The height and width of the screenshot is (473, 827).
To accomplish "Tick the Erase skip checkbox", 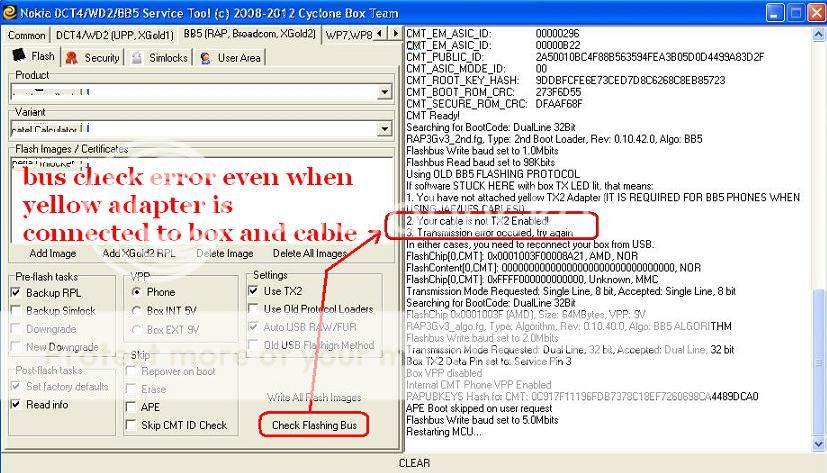I will point(131,389).
